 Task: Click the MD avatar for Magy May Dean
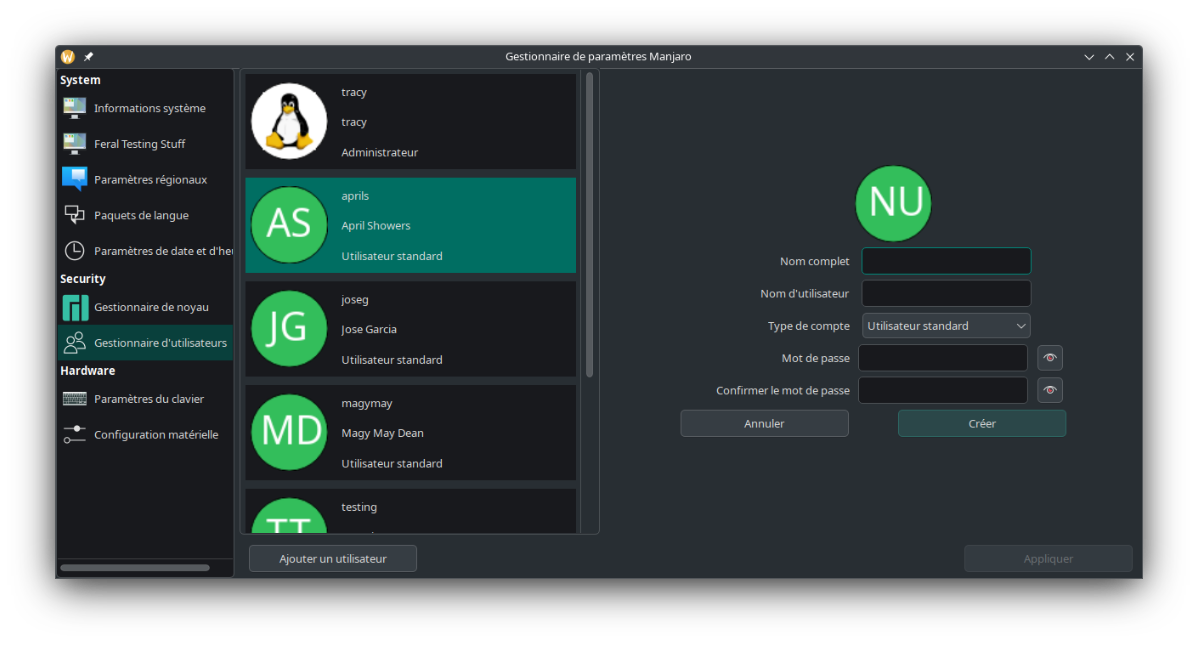289,433
